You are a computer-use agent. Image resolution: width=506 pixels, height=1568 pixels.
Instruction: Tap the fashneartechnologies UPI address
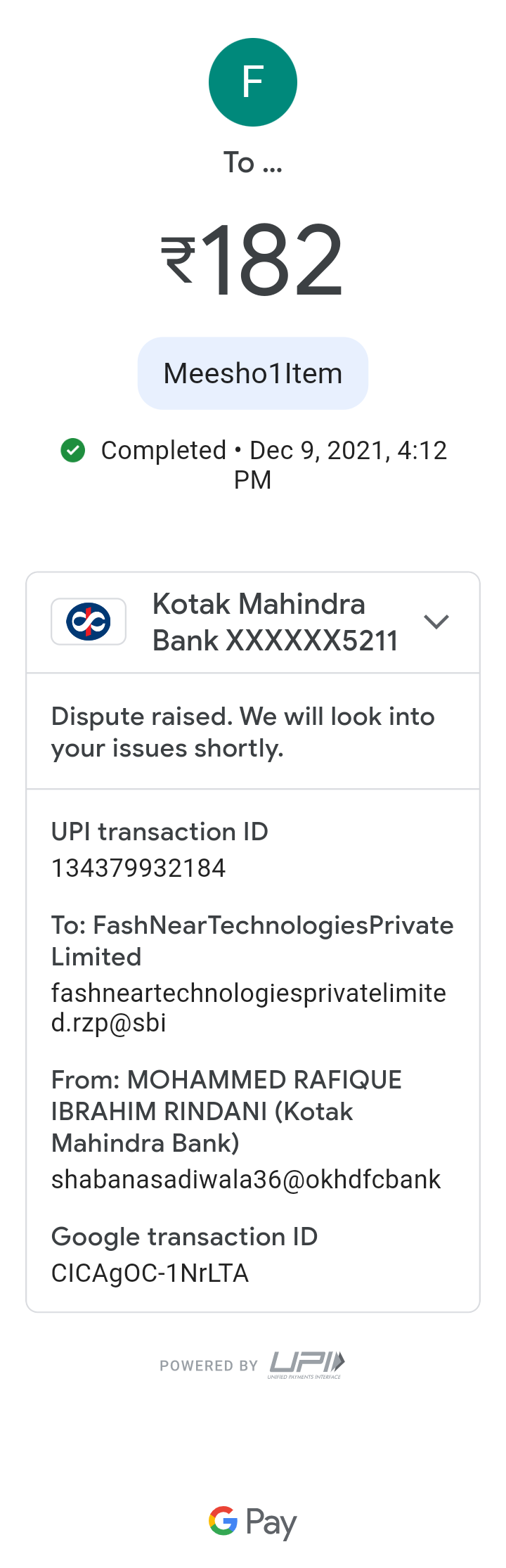pyautogui.click(x=248, y=1008)
